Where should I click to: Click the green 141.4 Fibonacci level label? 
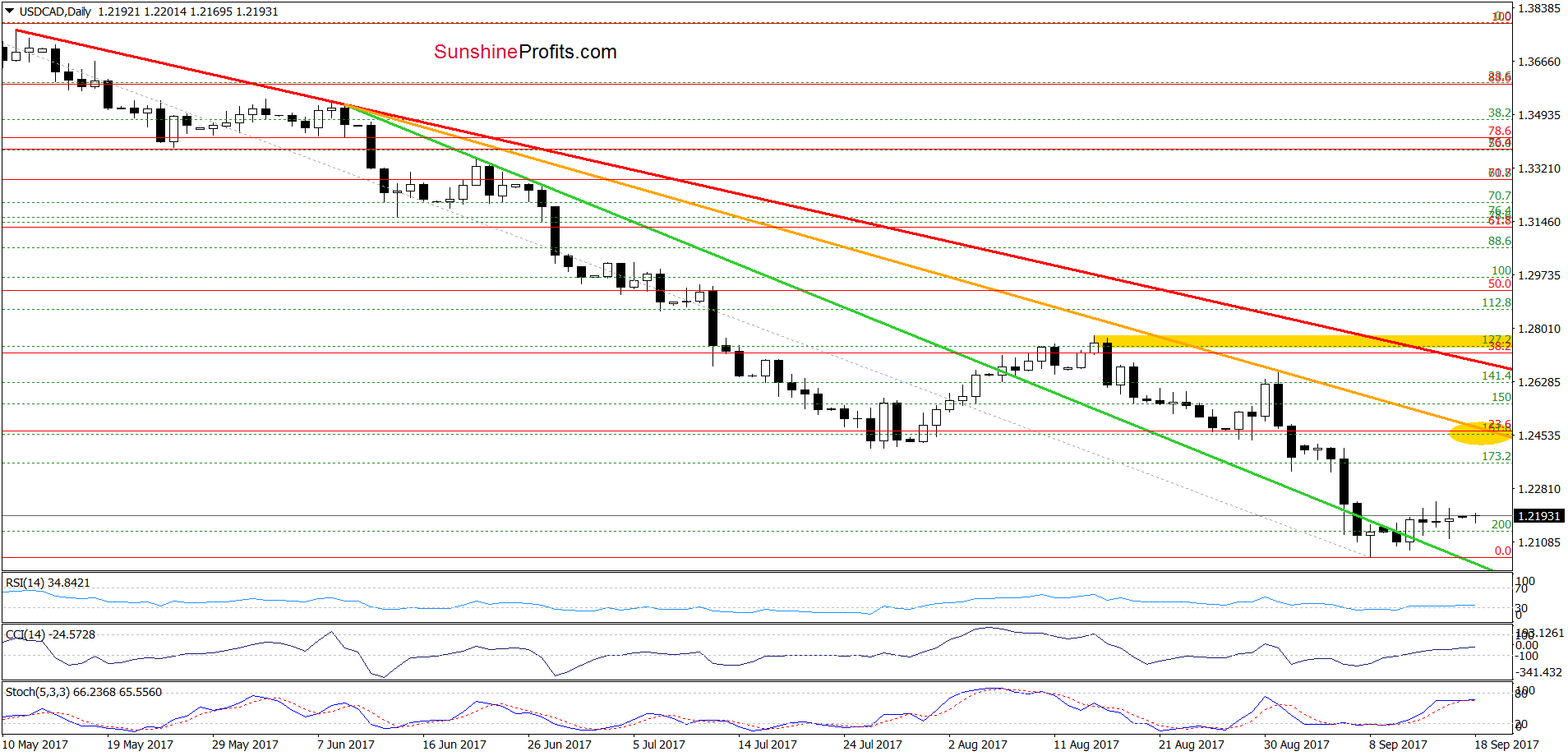(x=1497, y=376)
